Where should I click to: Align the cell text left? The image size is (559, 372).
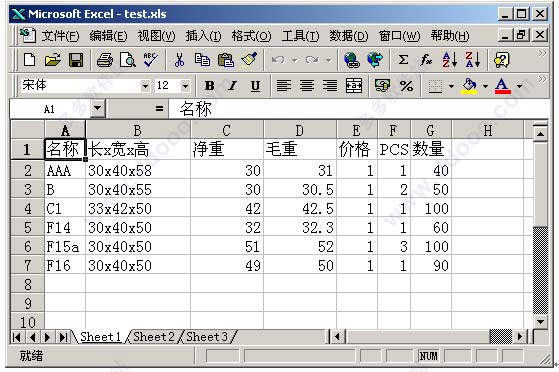(284, 86)
